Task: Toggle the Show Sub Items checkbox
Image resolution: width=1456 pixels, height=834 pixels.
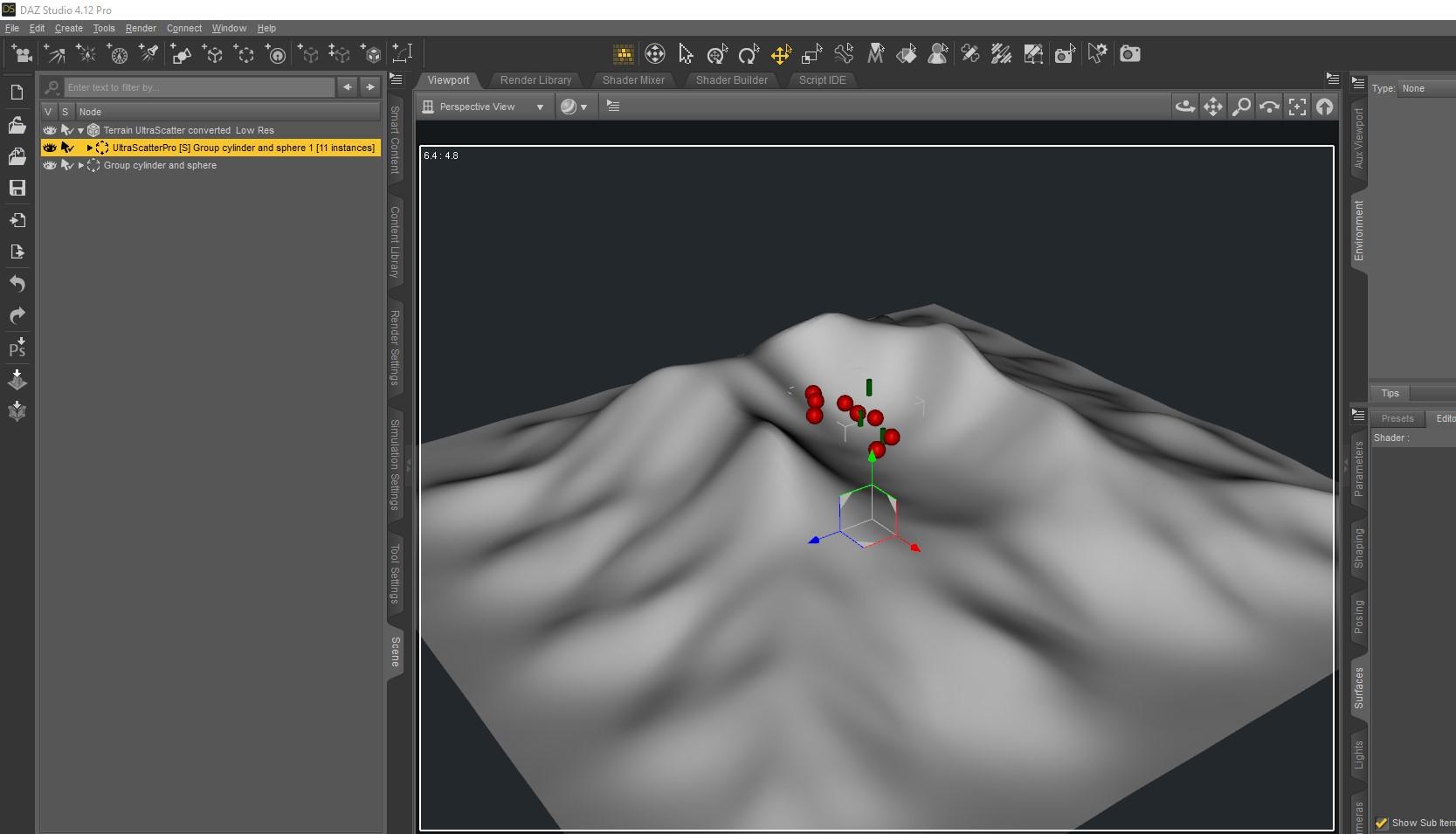Action: click(1381, 823)
